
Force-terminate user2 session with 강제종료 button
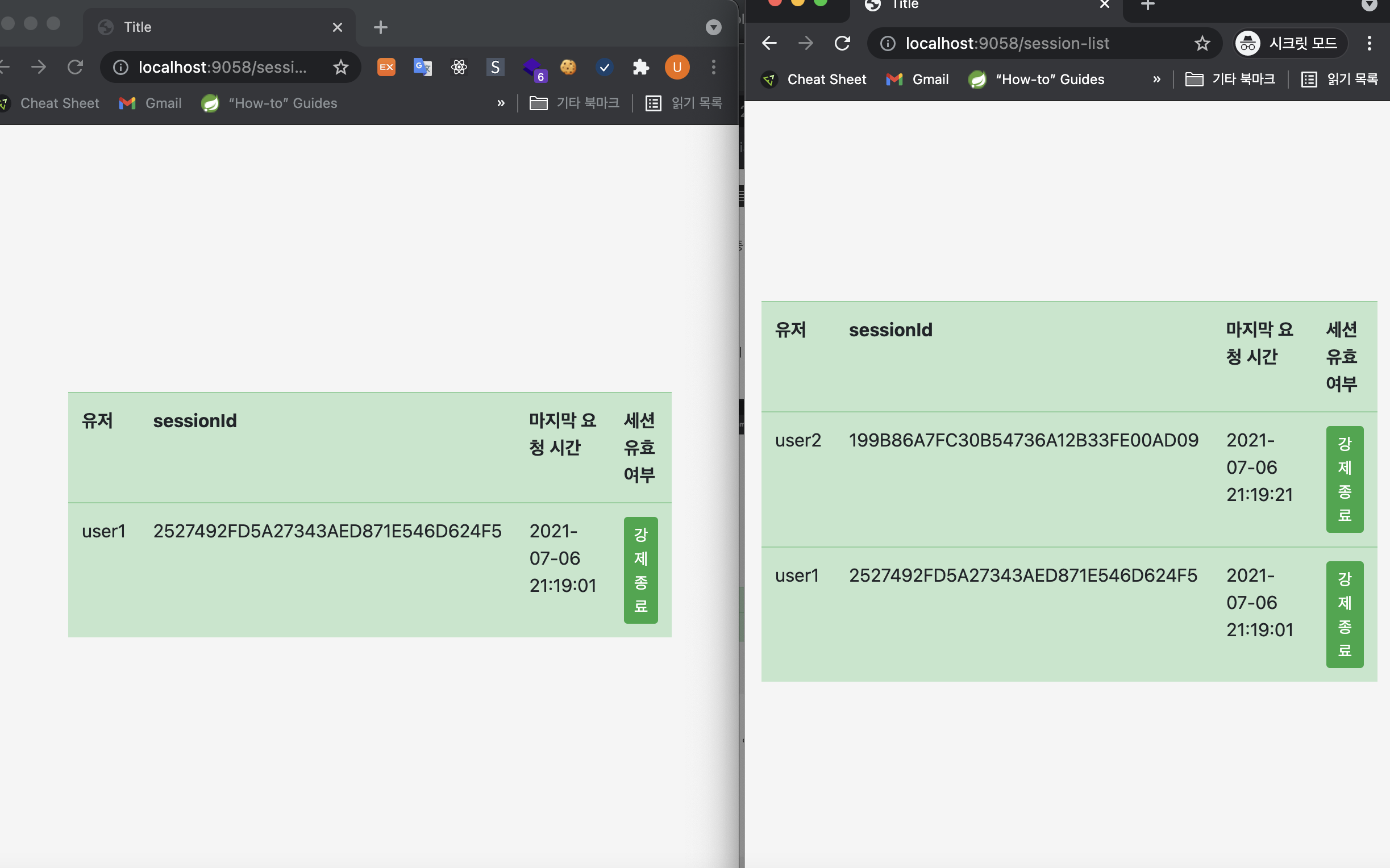pos(1344,479)
